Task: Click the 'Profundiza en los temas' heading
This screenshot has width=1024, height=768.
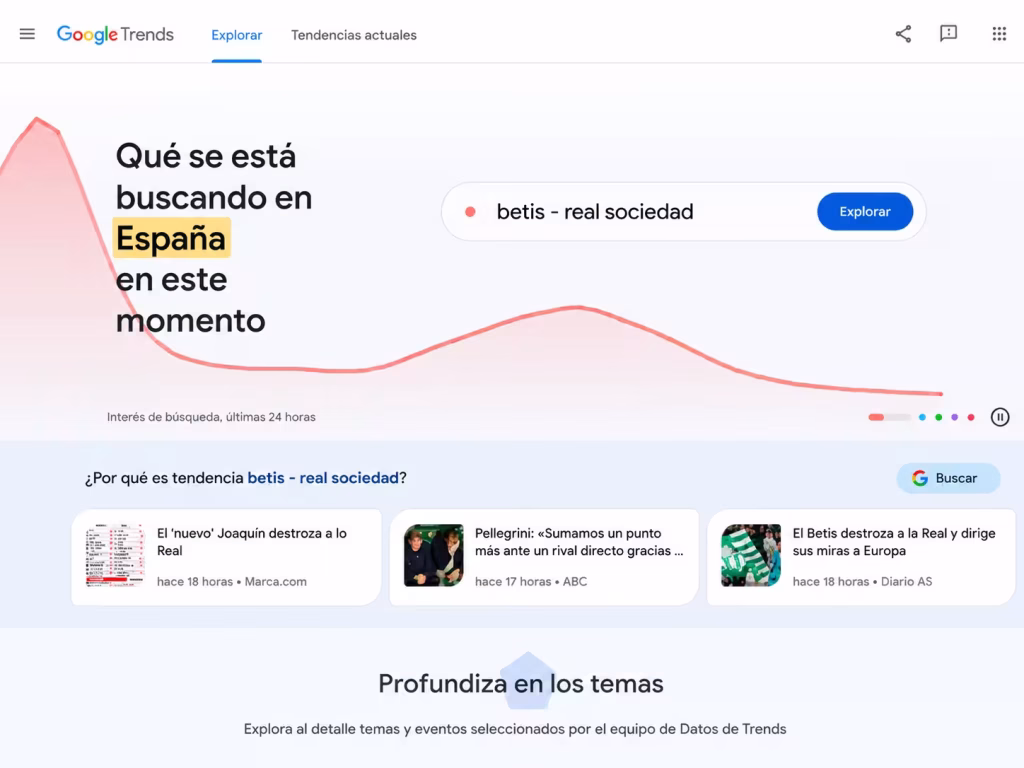Action: point(520,684)
